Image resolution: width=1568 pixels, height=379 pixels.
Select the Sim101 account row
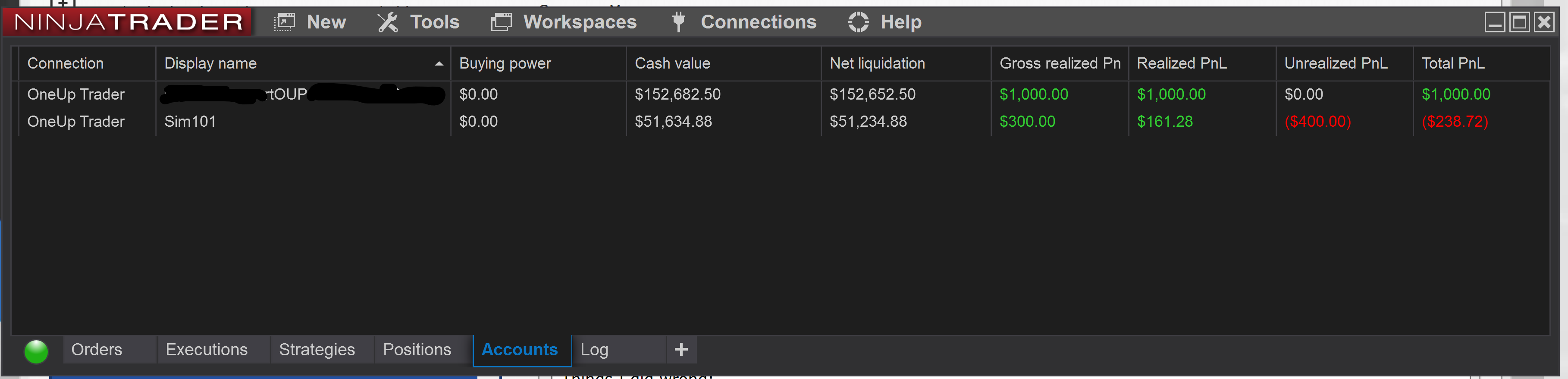click(784, 122)
